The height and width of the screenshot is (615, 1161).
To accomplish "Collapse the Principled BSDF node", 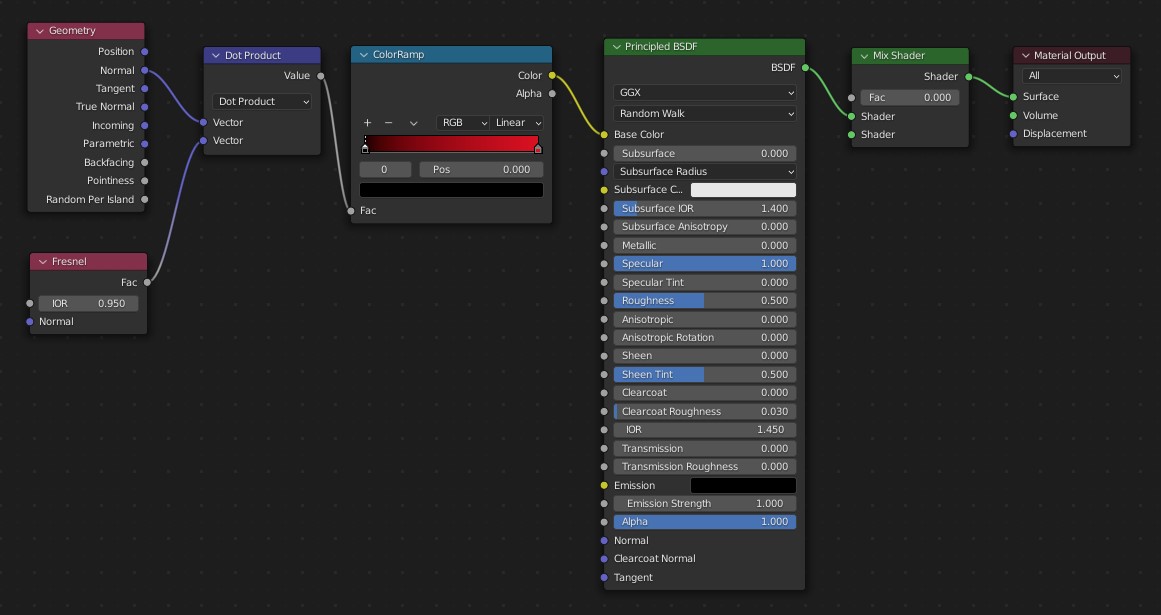I will (x=615, y=47).
